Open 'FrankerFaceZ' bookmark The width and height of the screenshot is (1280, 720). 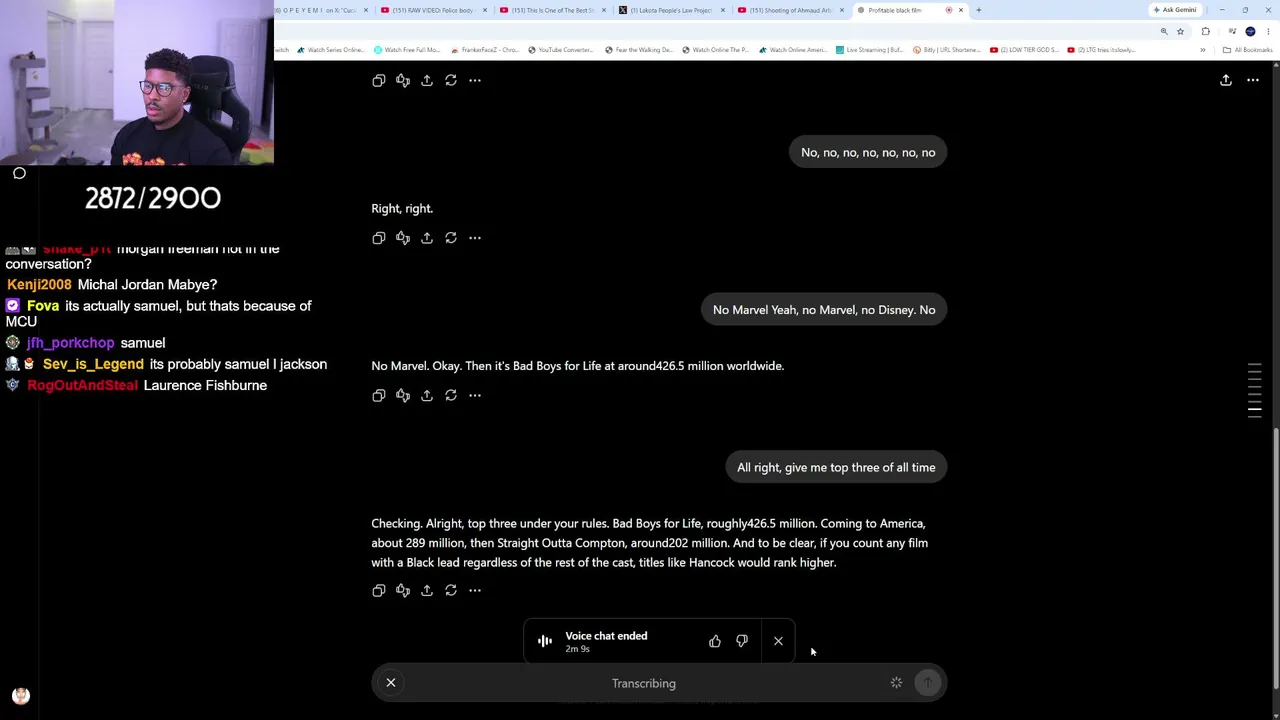[x=485, y=50]
